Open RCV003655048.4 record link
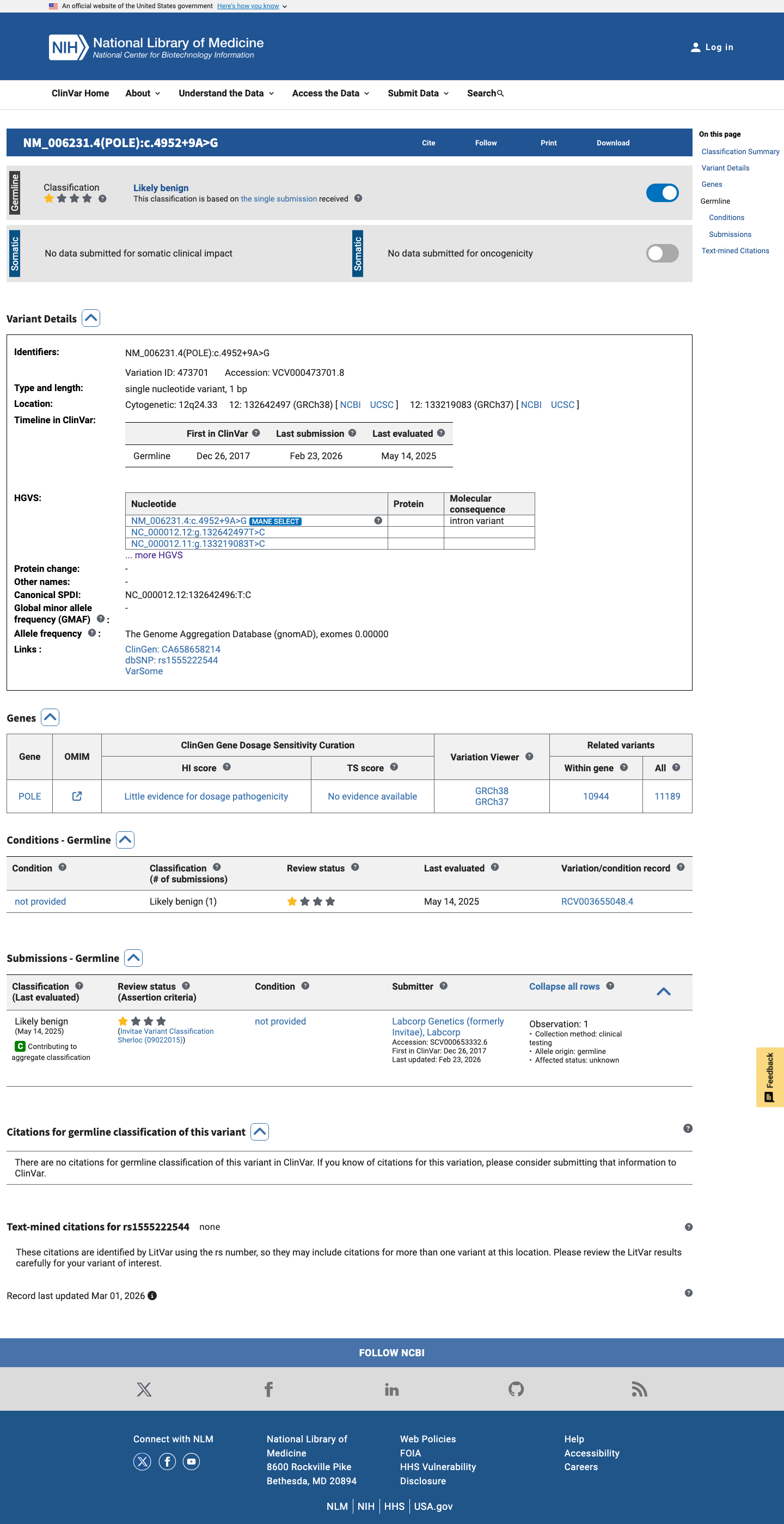Viewport: 784px width, 1524px height. [597, 901]
